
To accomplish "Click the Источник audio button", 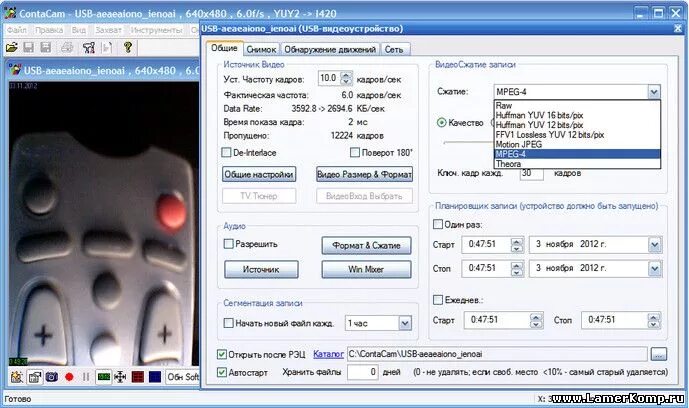I will click(x=261, y=269).
